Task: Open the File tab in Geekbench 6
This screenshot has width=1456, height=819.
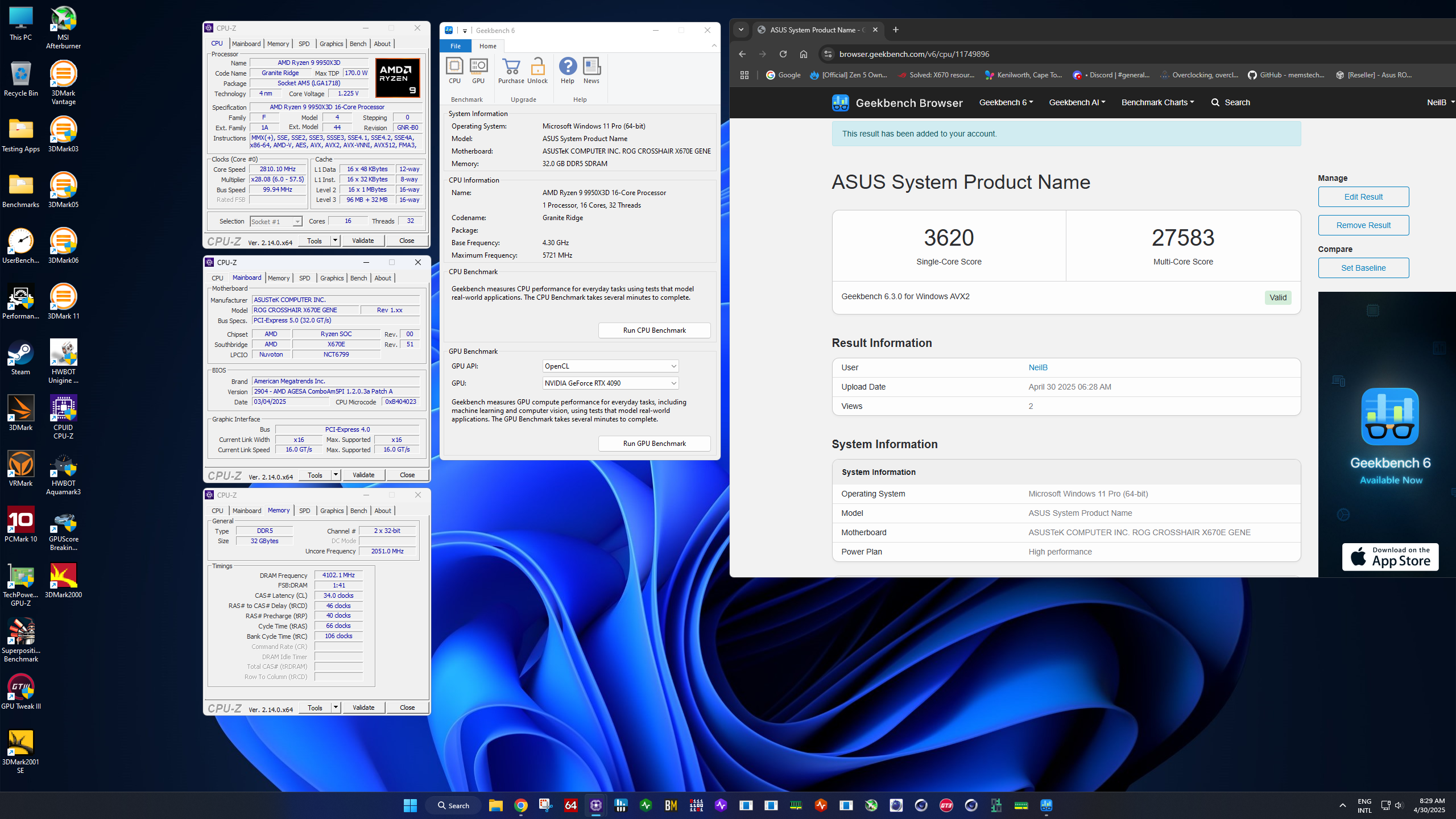Action: pos(456,46)
